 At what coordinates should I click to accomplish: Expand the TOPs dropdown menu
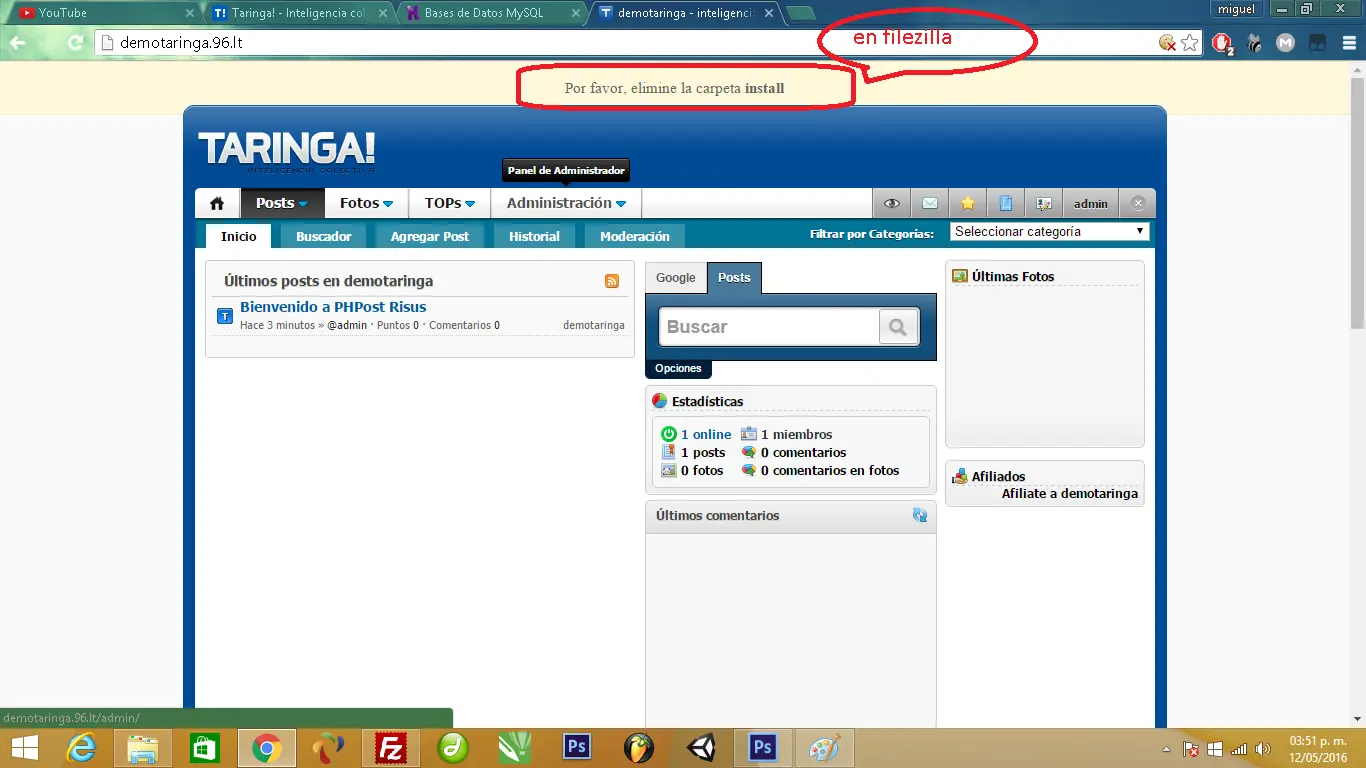[x=450, y=203]
